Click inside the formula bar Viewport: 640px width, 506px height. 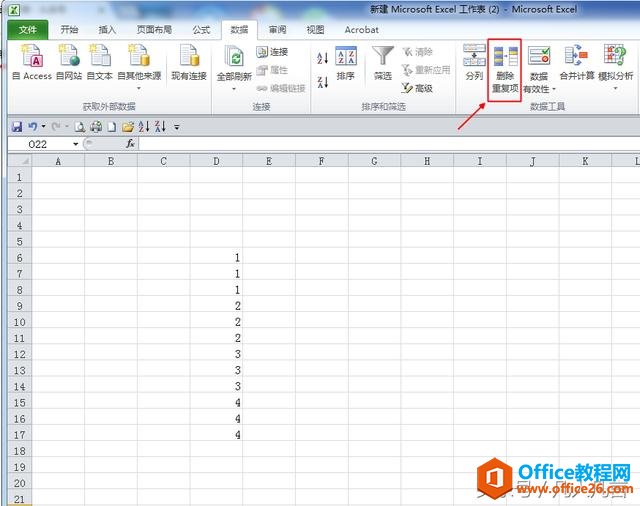click(389, 144)
